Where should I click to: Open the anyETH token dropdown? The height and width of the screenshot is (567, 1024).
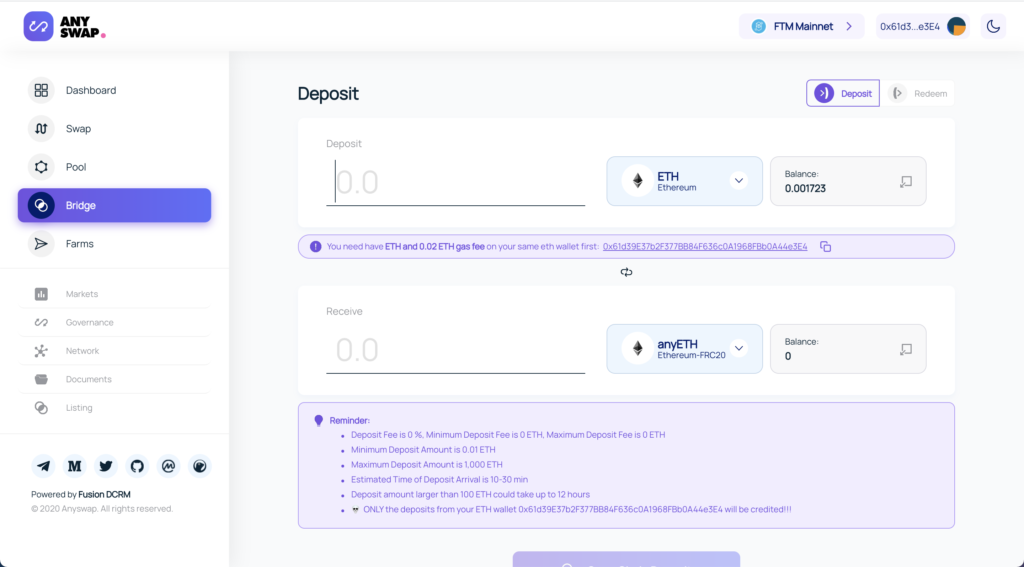pos(684,349)
